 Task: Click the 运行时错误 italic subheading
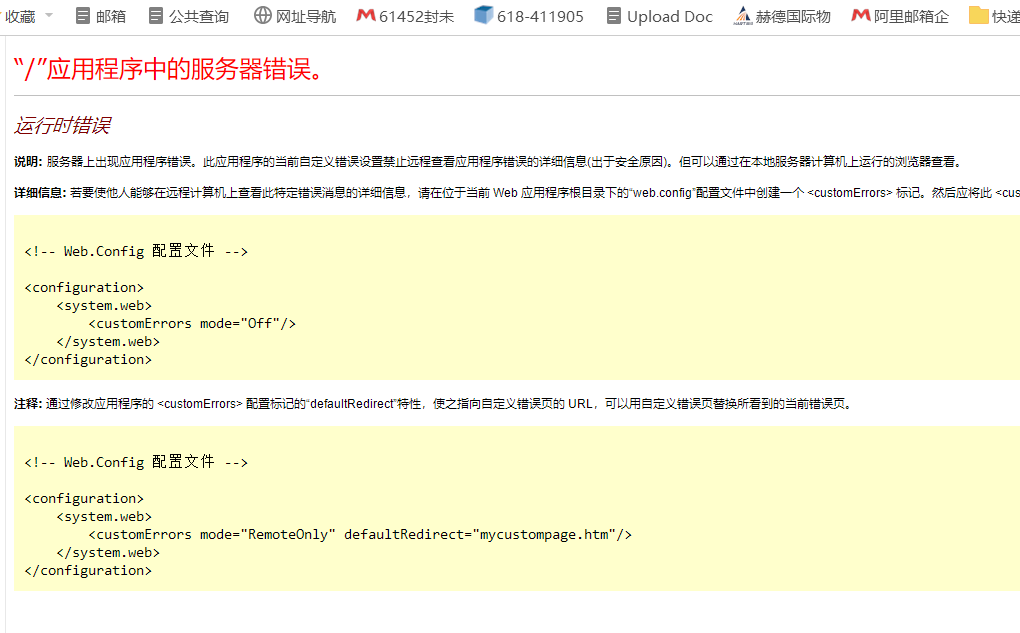[x=62, y=126]
